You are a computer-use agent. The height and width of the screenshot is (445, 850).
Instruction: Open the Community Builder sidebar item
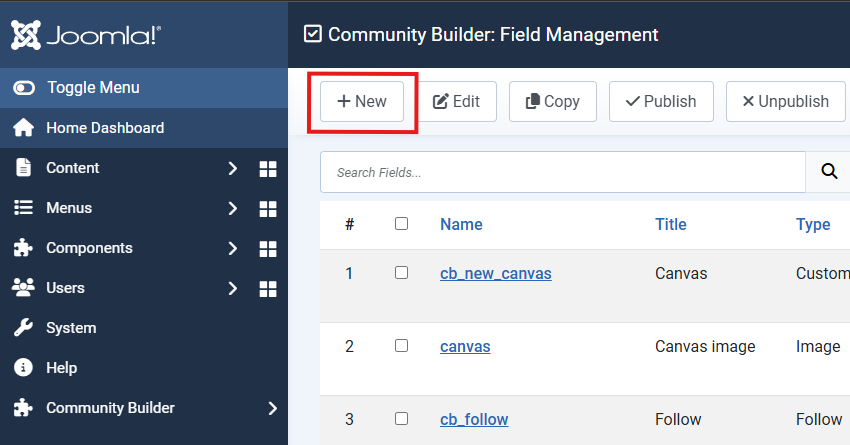(x=110, y=408)
